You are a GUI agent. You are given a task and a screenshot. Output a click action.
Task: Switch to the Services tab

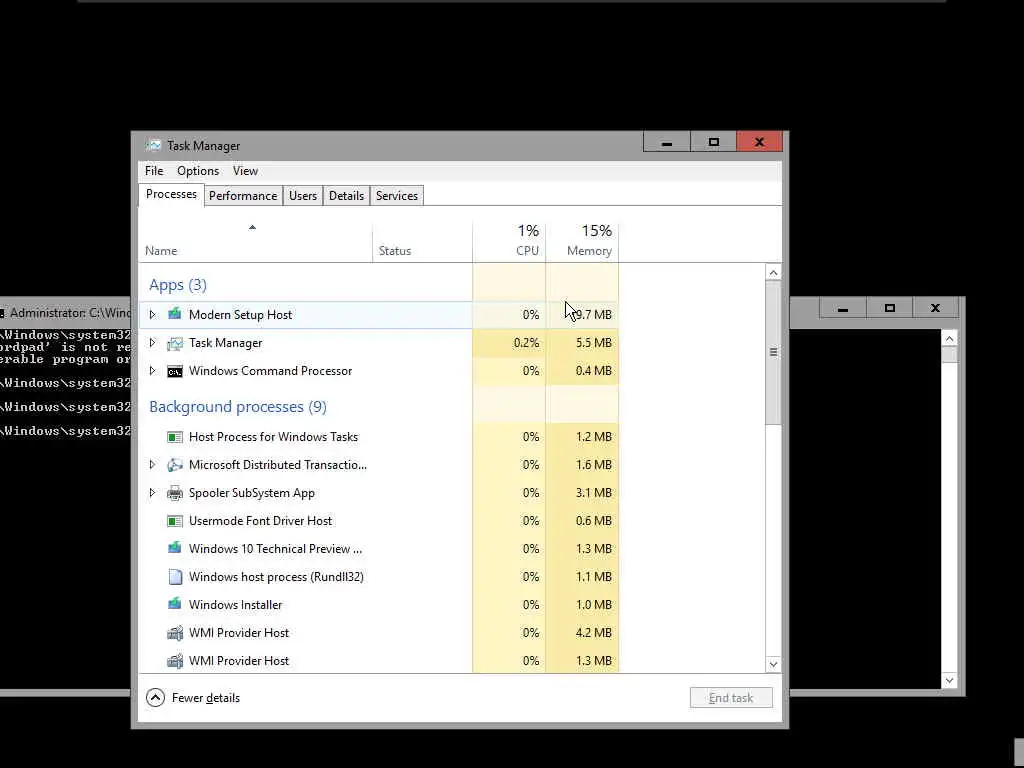pos(396,196)
